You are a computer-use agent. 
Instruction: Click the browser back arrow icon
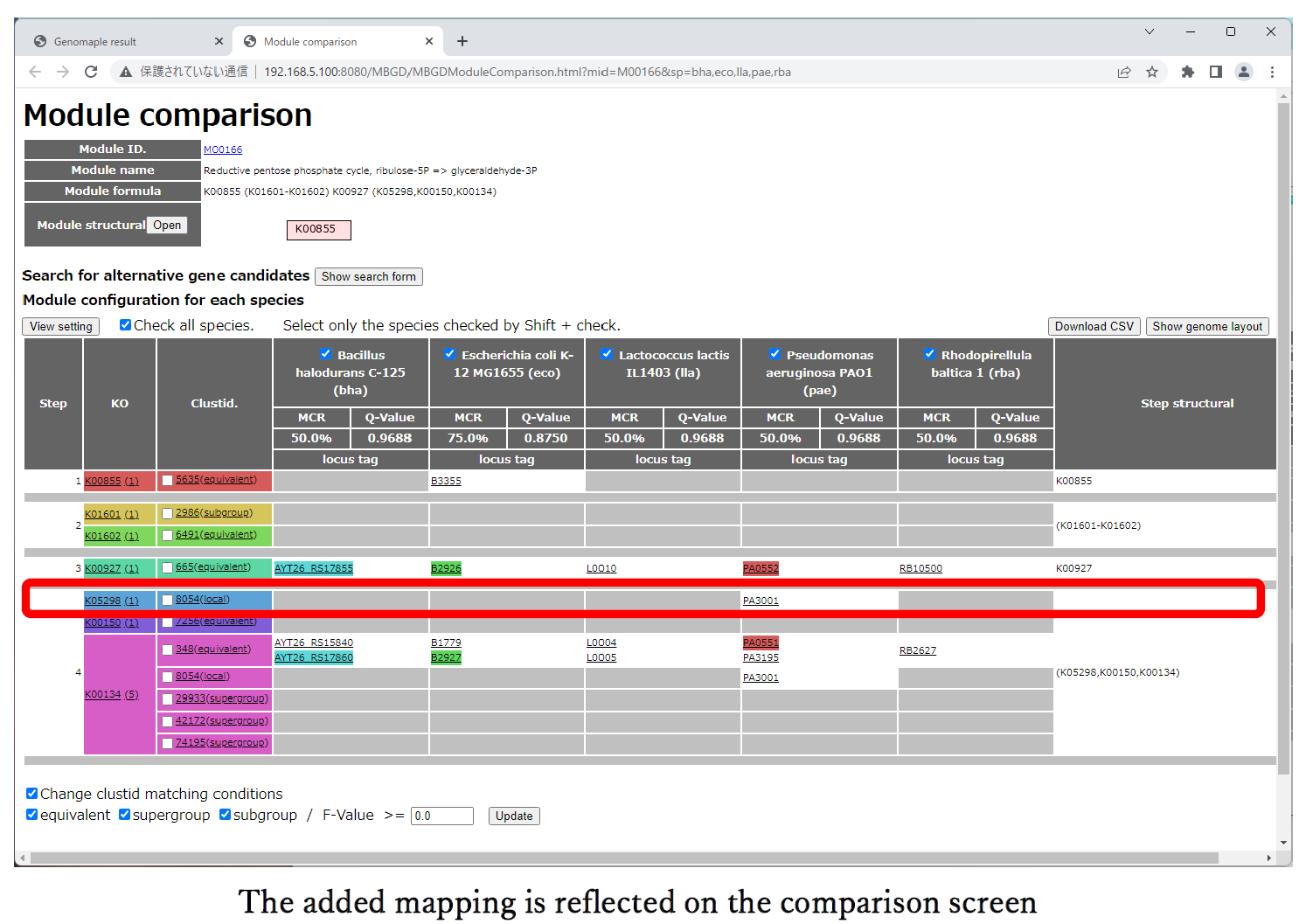click(x=35, y=72)
